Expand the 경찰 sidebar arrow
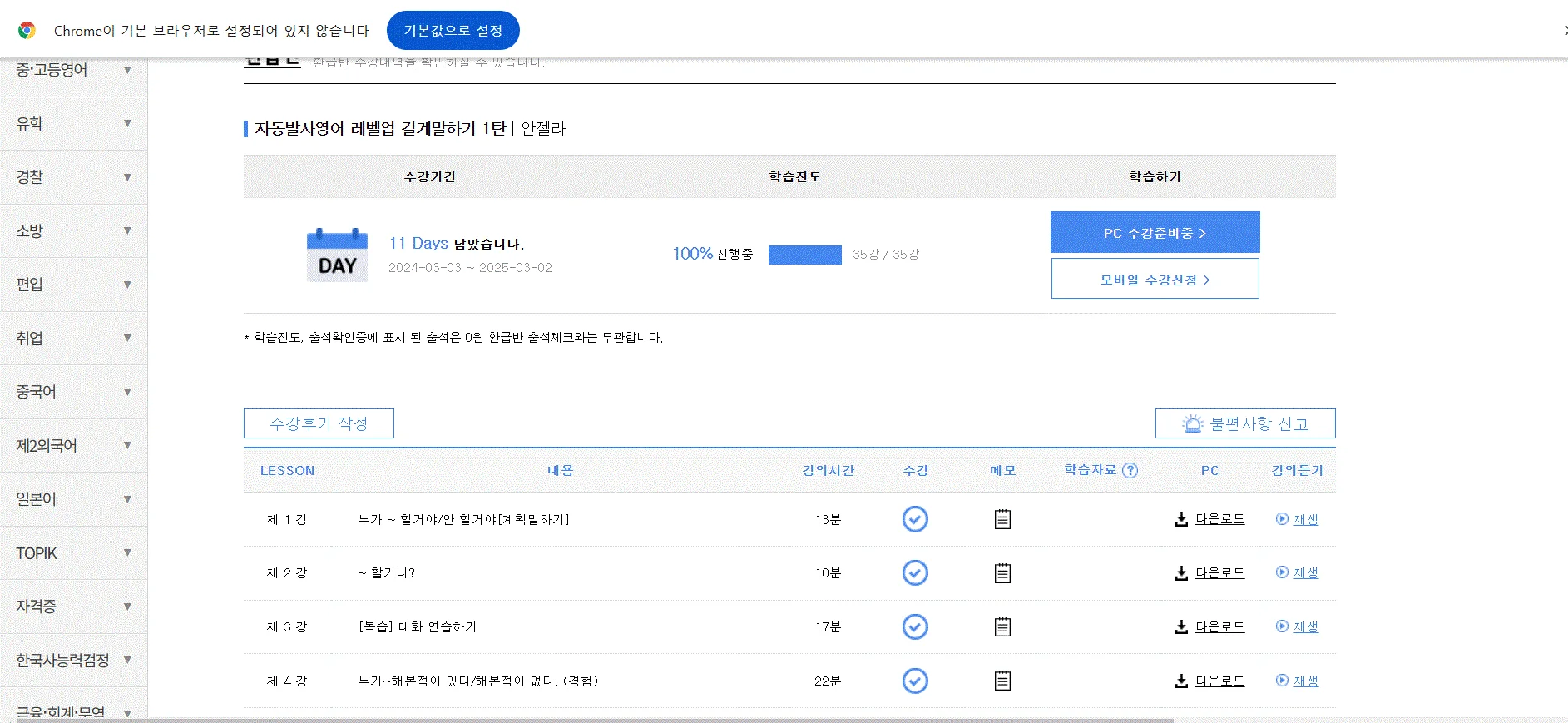Screen dimensions: 1568x723 (127, 177)
